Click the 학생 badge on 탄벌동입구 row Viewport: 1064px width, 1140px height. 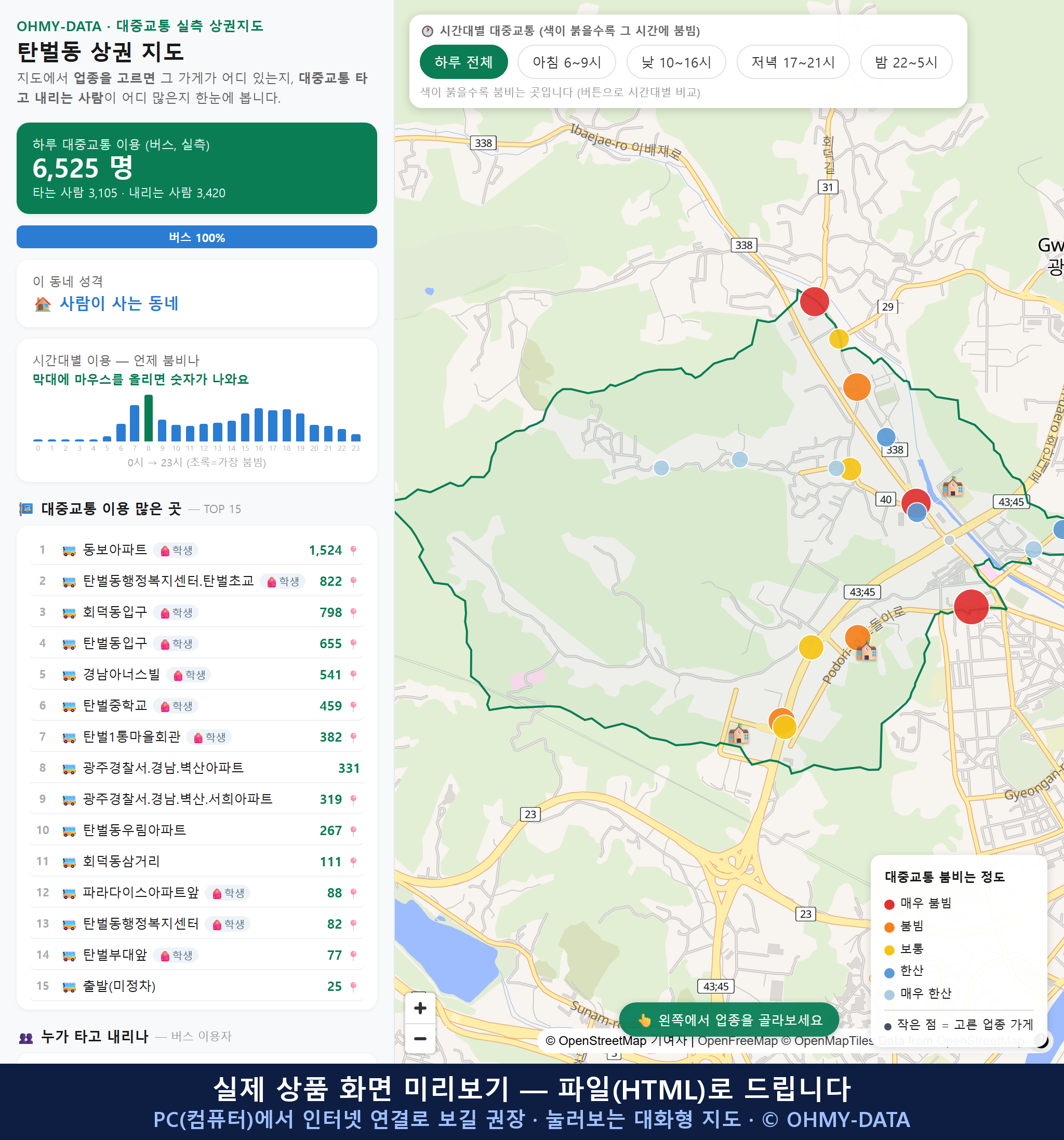coord(176,644)
